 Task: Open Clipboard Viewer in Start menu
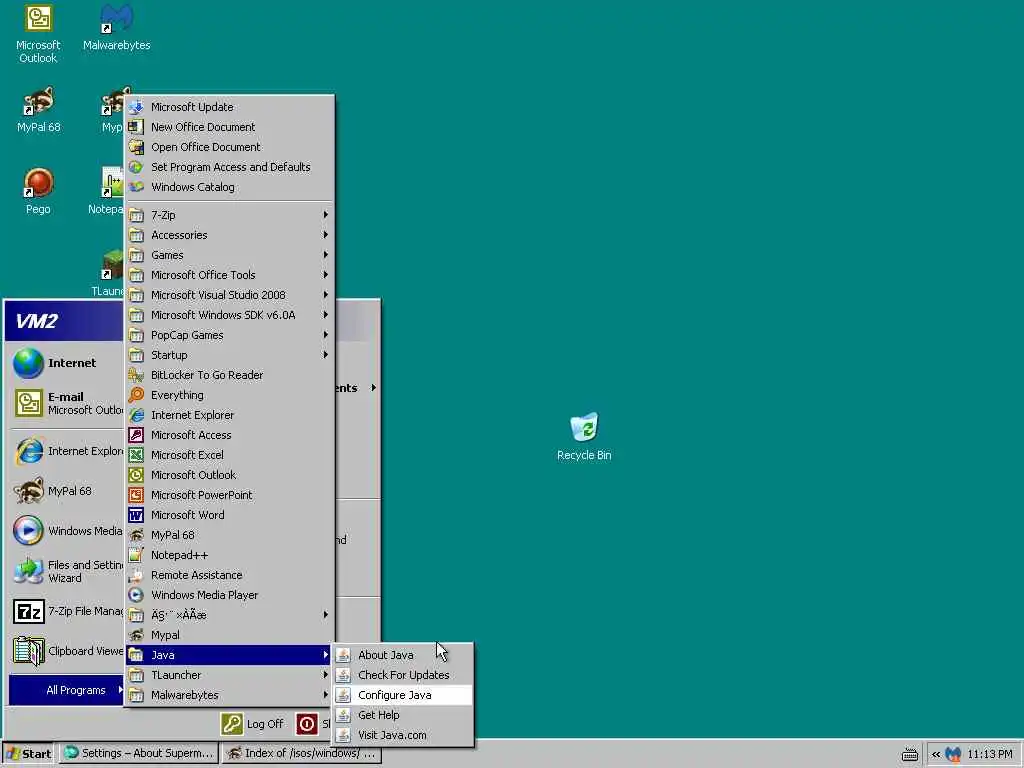pos(67,651)
